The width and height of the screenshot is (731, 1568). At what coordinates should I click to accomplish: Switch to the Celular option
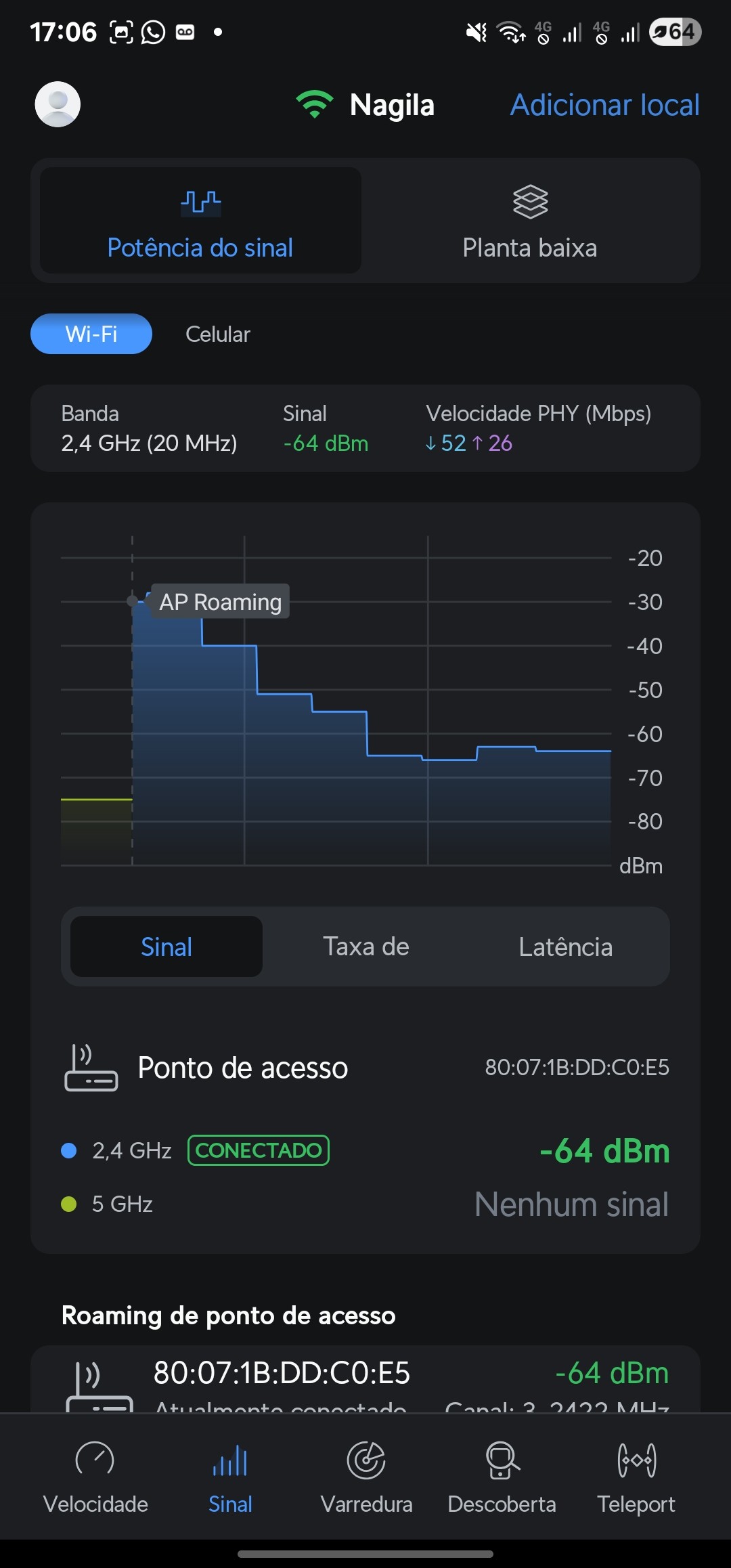tap(218, 334)
